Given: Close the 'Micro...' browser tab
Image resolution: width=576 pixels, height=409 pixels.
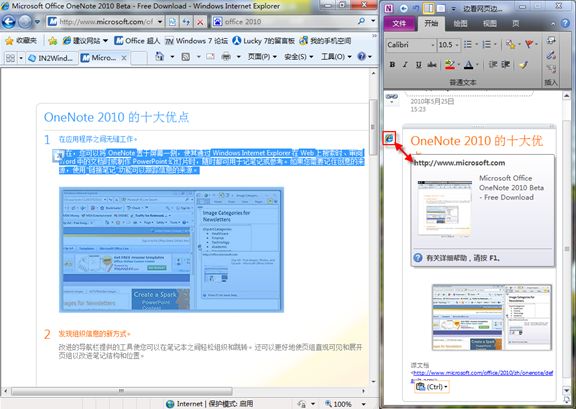Looking at the screenshot, I should [x=124, y=58].
